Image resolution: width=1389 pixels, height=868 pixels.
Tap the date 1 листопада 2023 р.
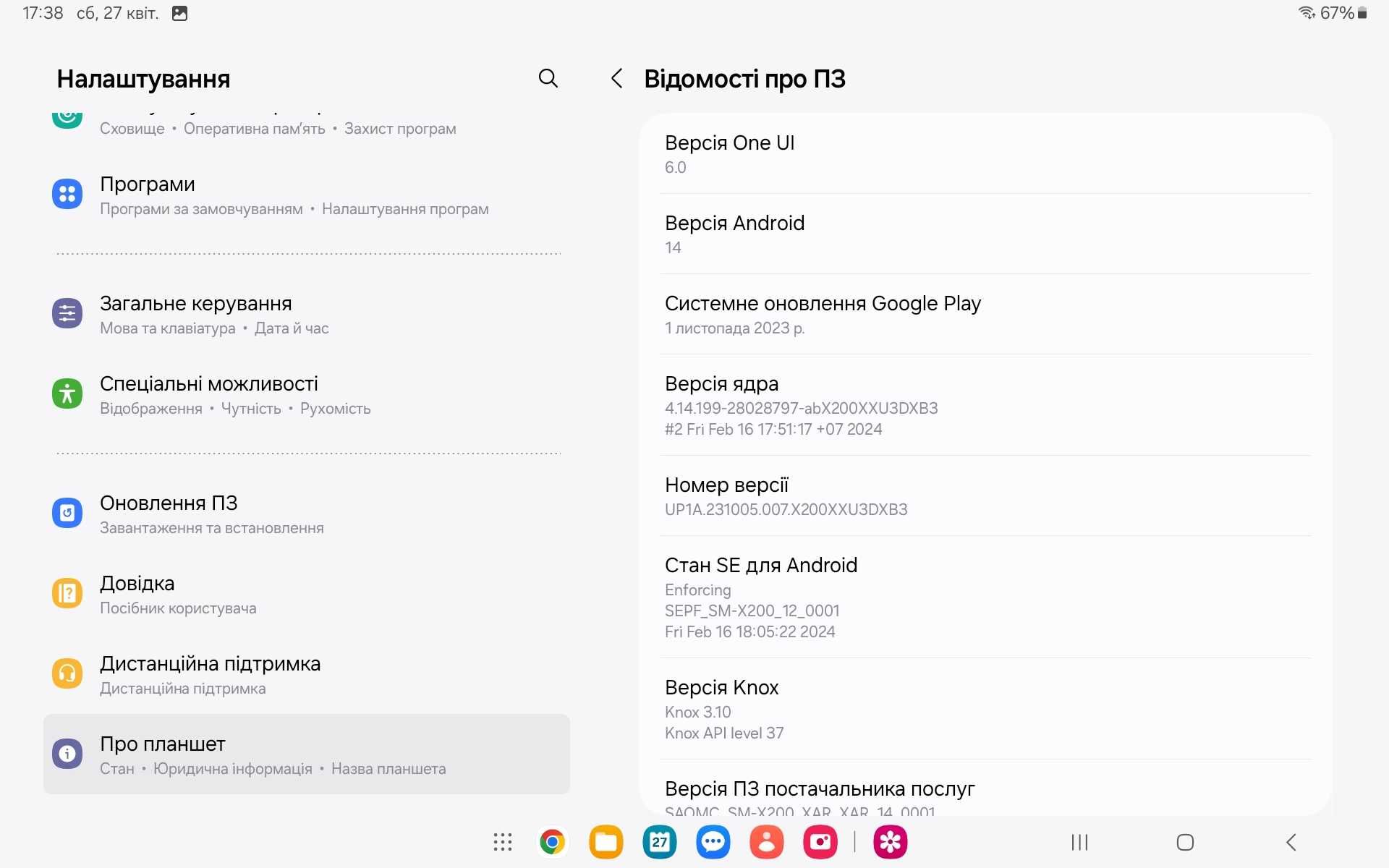(x=735, y=328)
